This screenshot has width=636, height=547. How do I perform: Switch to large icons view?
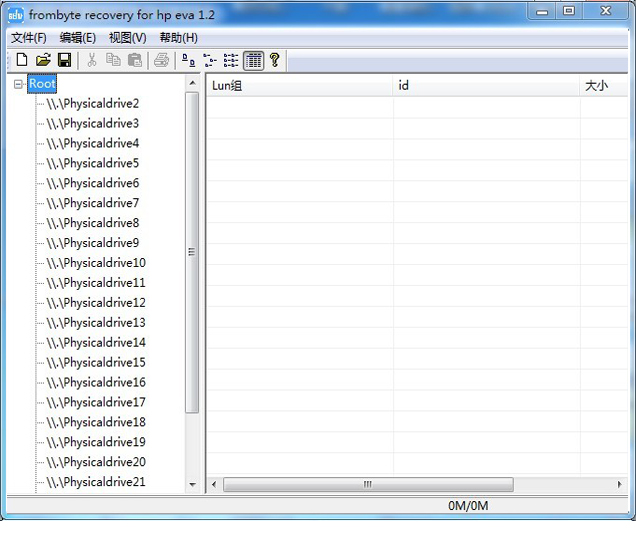[189, 61]
